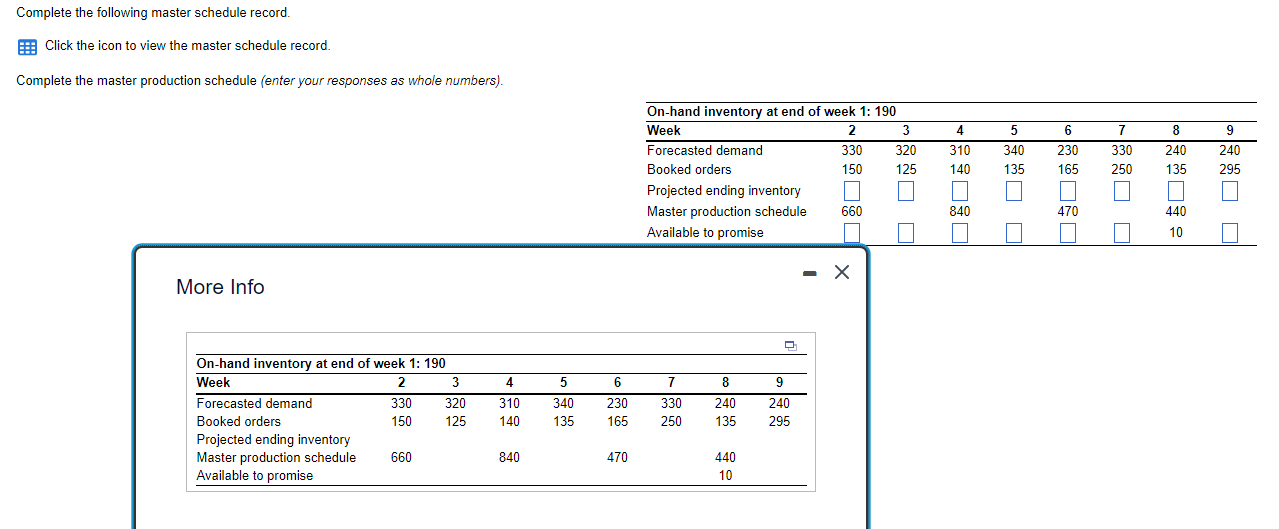This screenshot has height=529, width=1279.
Task: Click MPS value 470 in main table
Action: [1068, 212]
